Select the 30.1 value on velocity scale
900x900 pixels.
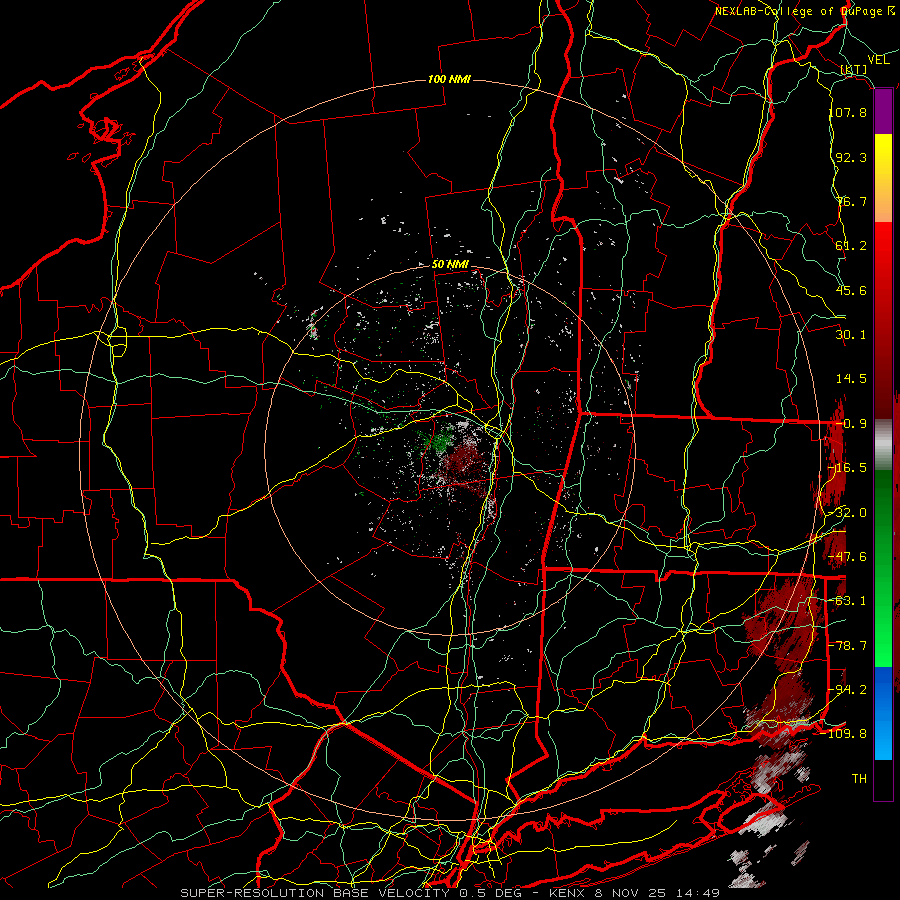pos(851,335)
